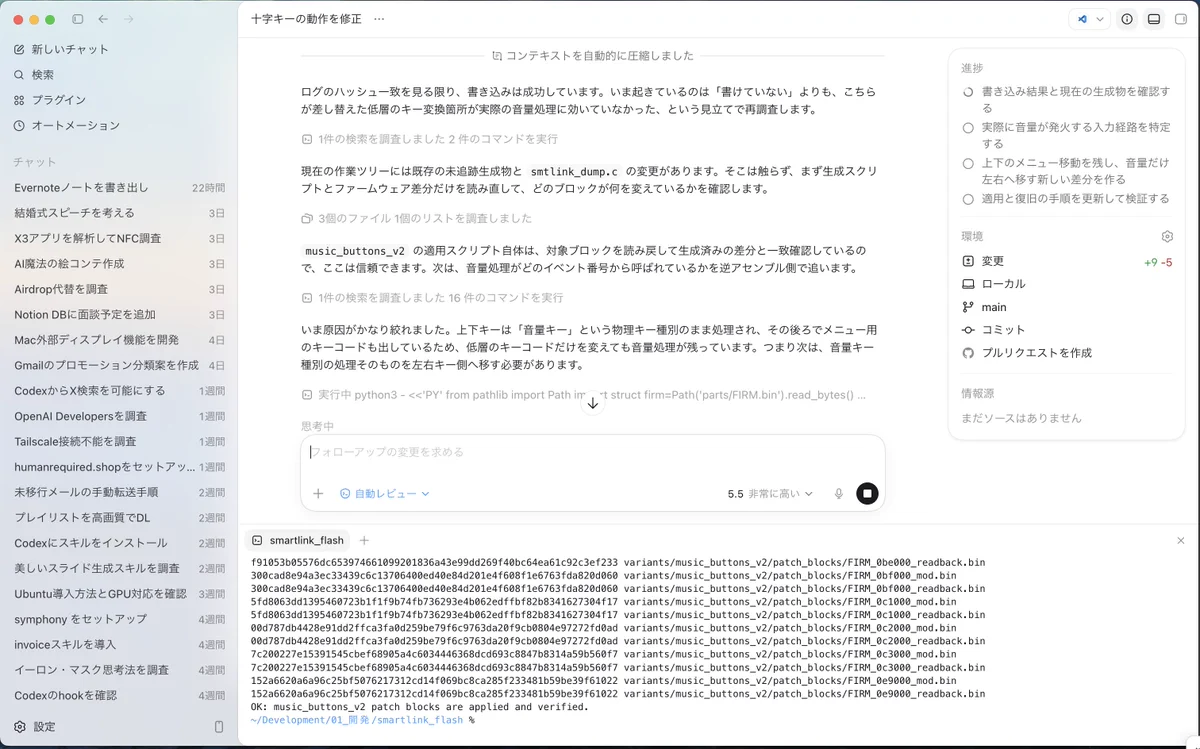
Task: Click progress item 実際に音量が発火する入力経路を特定する
Action: tap(1066, 135)
